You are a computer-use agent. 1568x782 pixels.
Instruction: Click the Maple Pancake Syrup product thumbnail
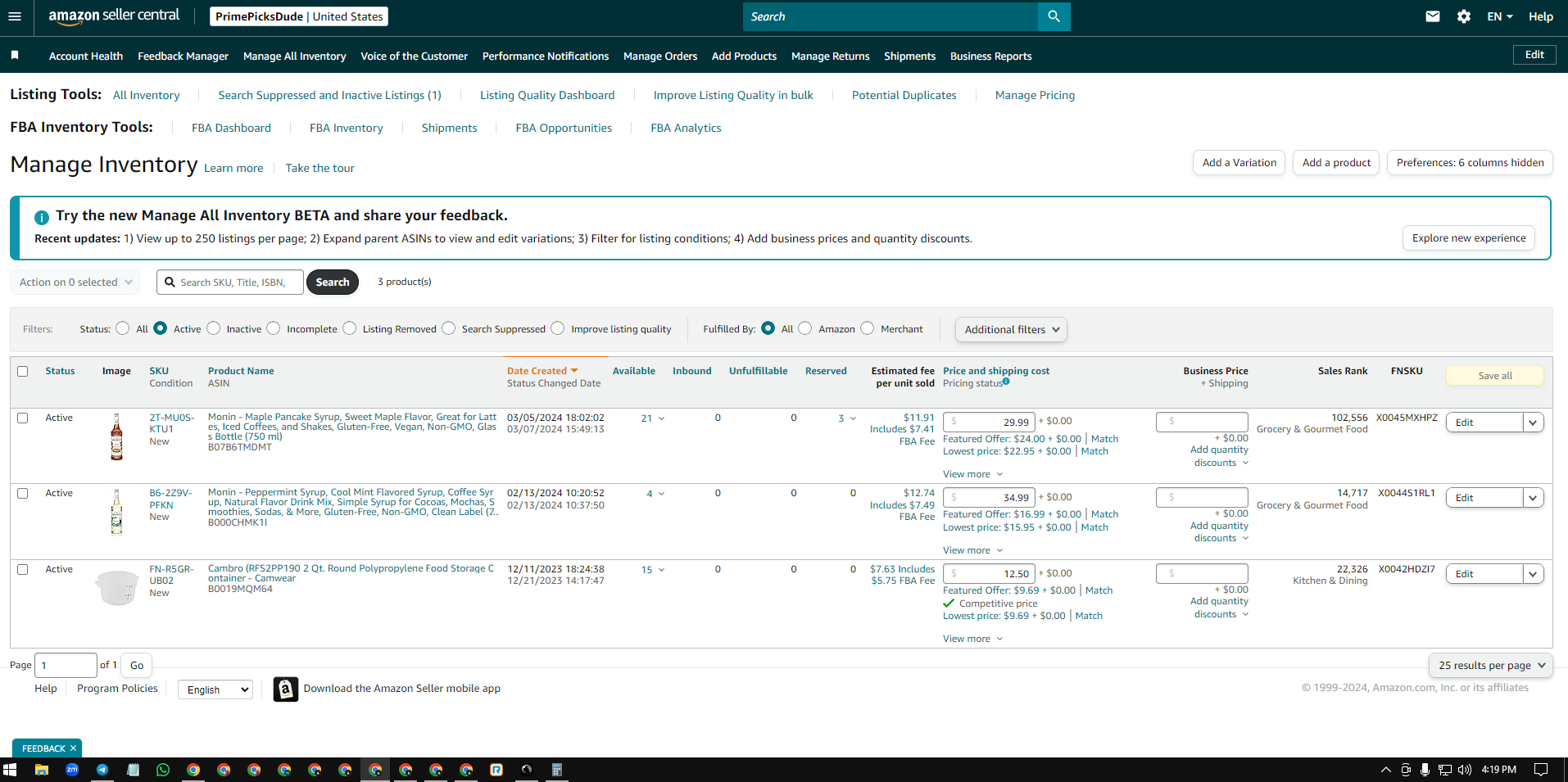point(116,436)
